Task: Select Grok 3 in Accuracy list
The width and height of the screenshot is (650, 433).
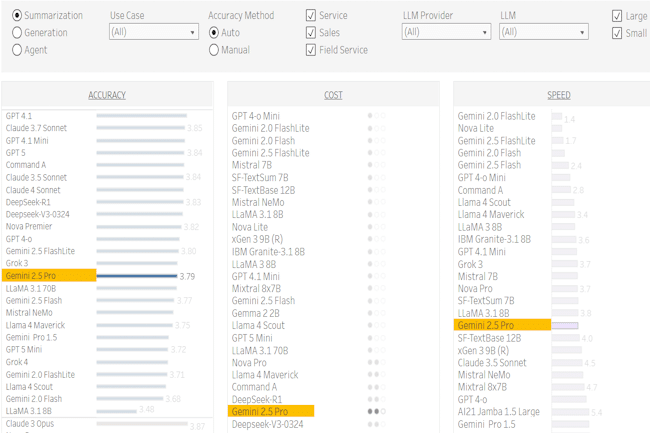Action: 17,263
